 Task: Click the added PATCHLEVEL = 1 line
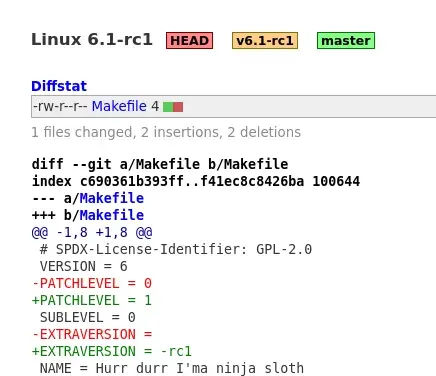pos(92,300)
